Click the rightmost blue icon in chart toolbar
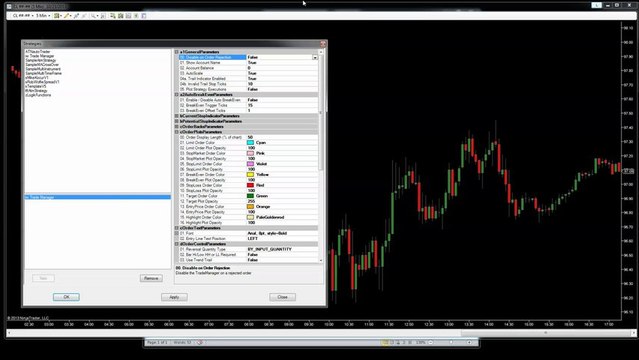The width and height of the screenshot is (639, 360). coord(143,15)
